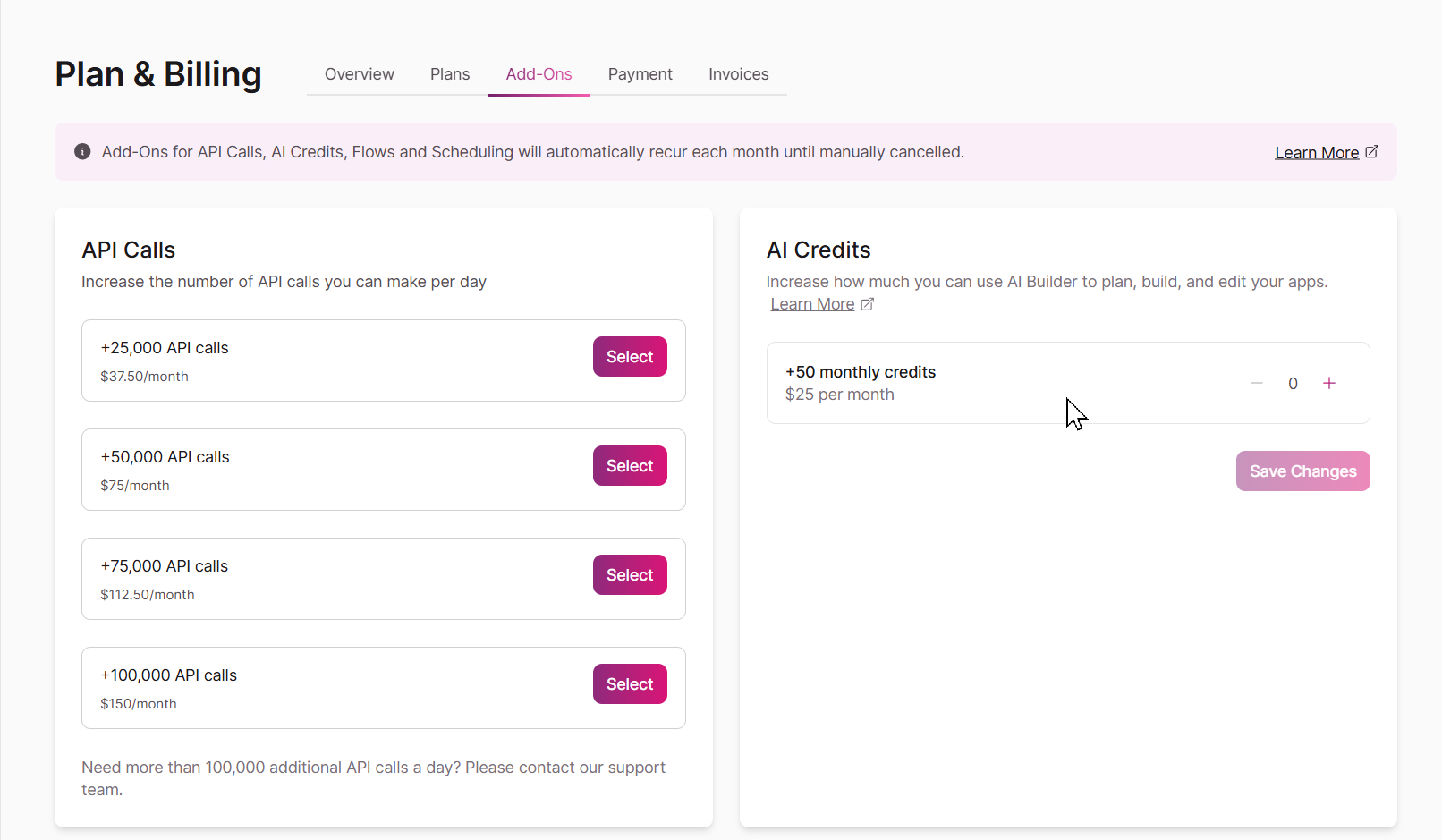Open the Overview tab
The height and width of the screenshot is (840, 1442).
(360, 74)
